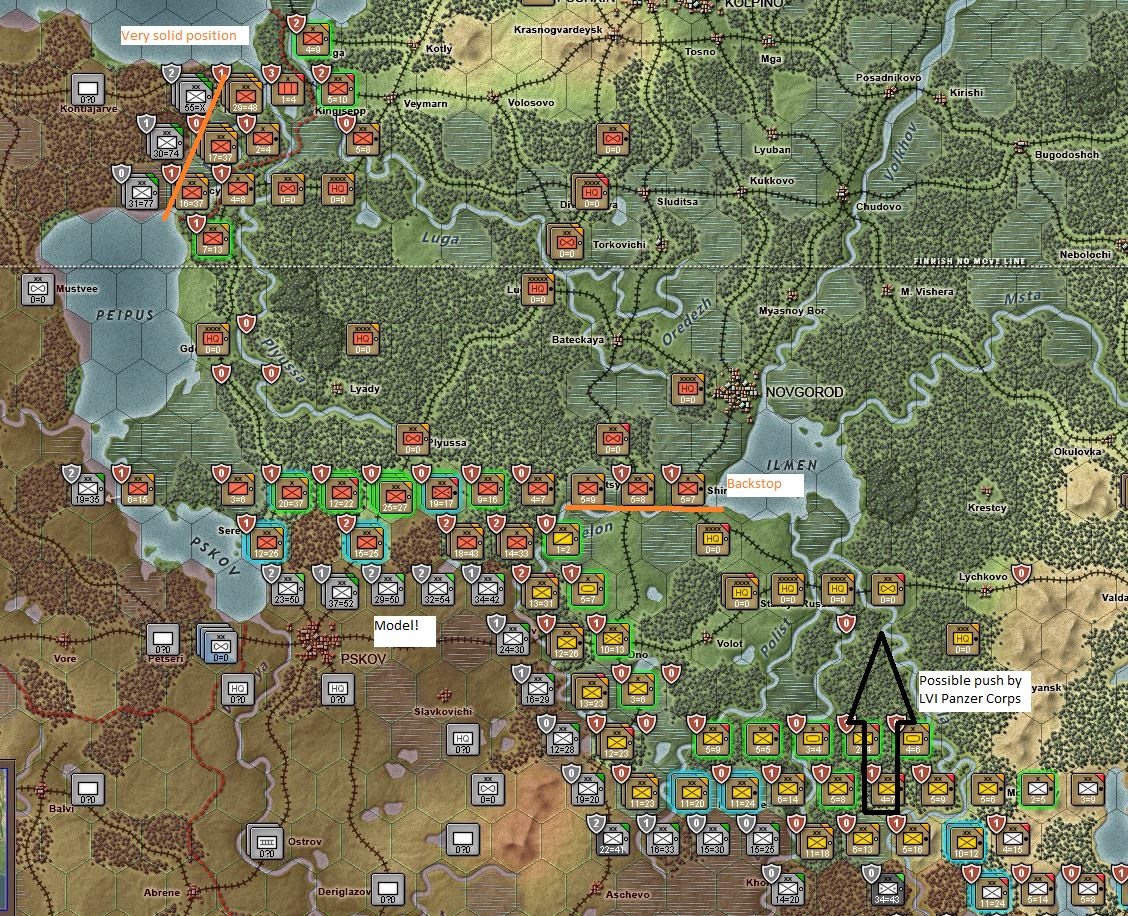Select the red 25=27 unit stack
1128x916 pixels.
tap(393, 495)
